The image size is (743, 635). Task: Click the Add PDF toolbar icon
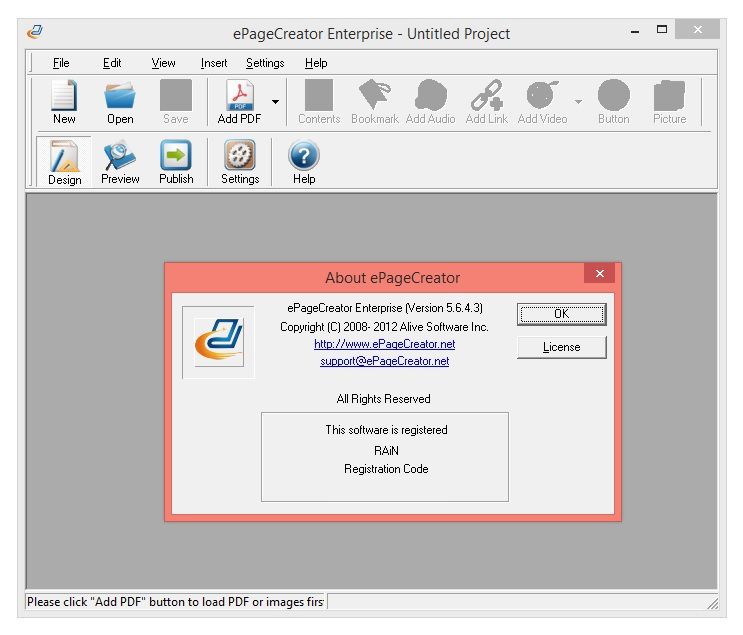[x=239, y=102]
